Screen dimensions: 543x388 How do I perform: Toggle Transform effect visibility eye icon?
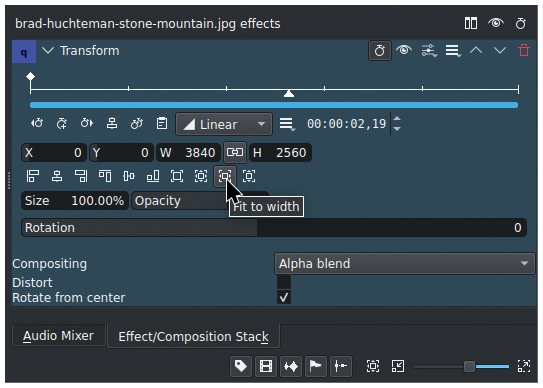[x=404, y=51]
